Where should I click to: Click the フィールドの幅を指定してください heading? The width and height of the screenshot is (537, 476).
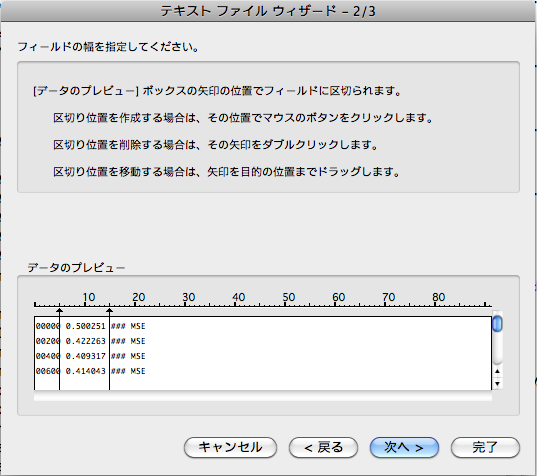tap(108, 47)
